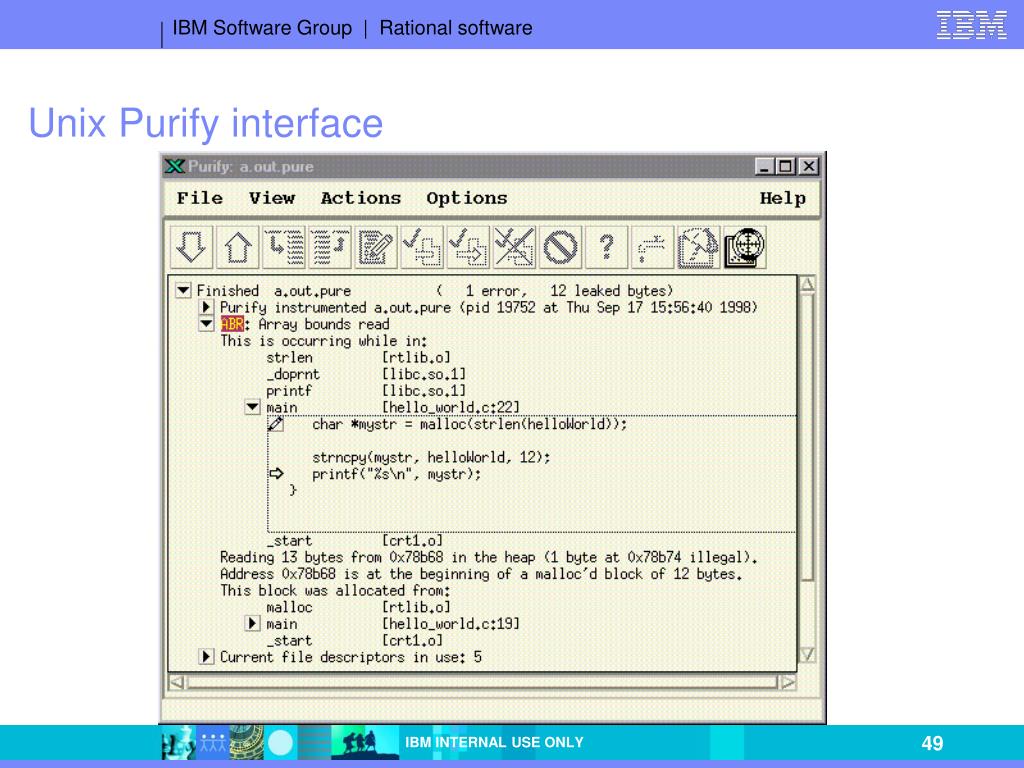Click the expand message tree toolbar icon

tap(284, 247)
